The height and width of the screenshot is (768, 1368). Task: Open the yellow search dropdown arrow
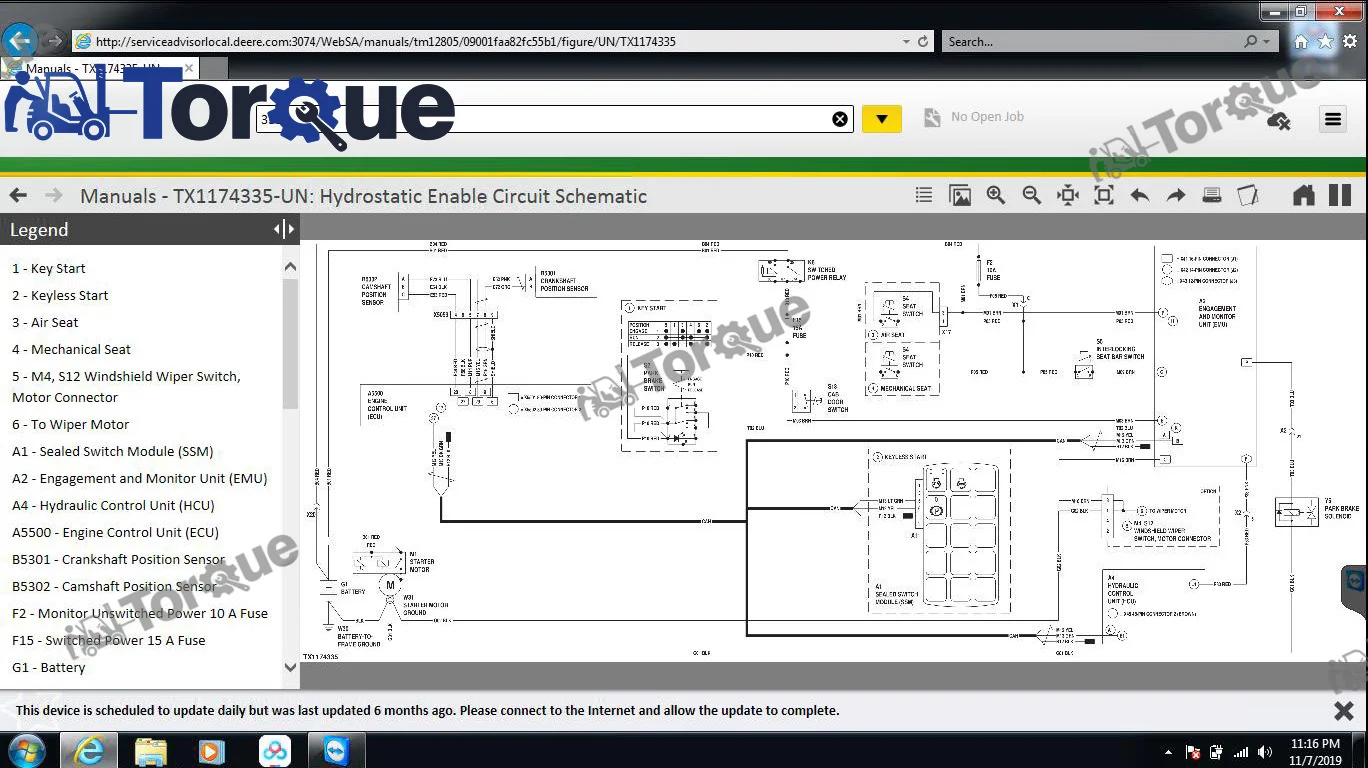point(881,119)
